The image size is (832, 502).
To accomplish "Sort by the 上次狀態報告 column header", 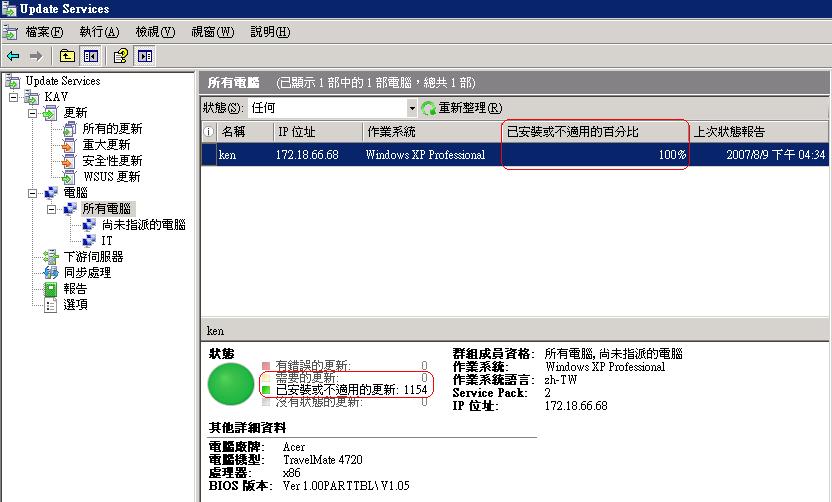I will pos(758,132).
